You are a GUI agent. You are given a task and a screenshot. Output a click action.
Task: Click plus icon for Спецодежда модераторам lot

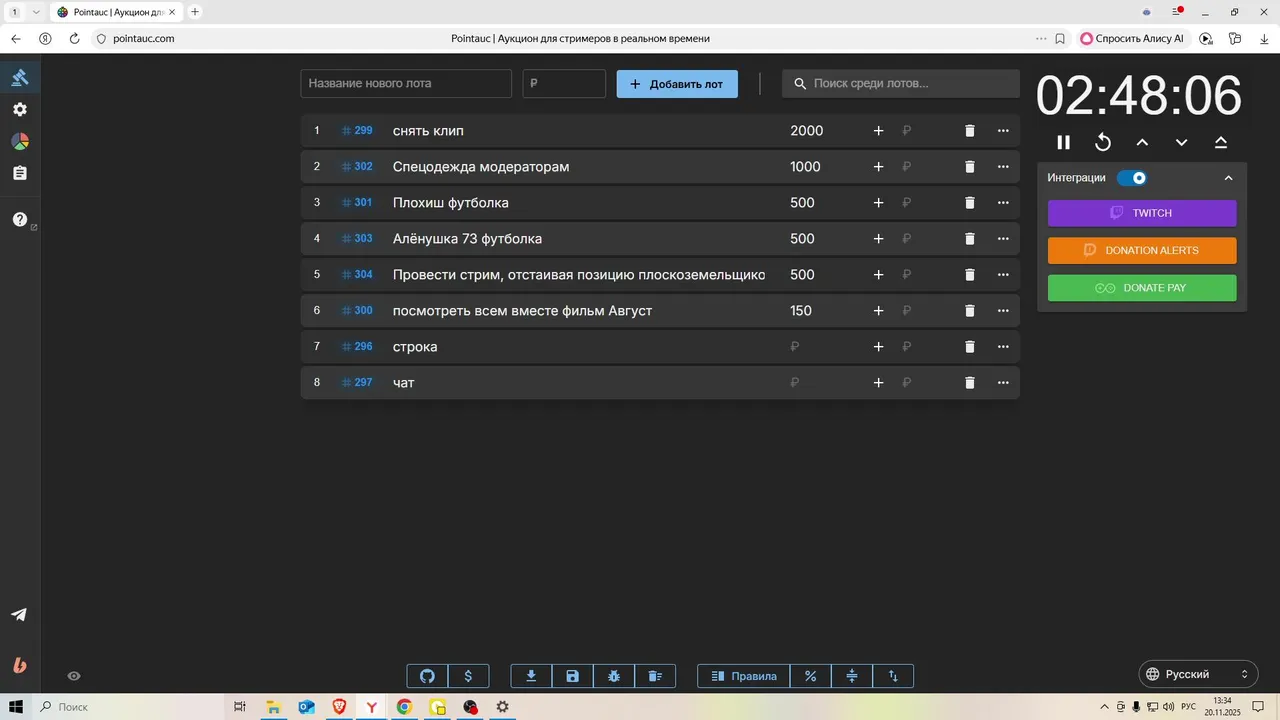(x=878, y=167)
